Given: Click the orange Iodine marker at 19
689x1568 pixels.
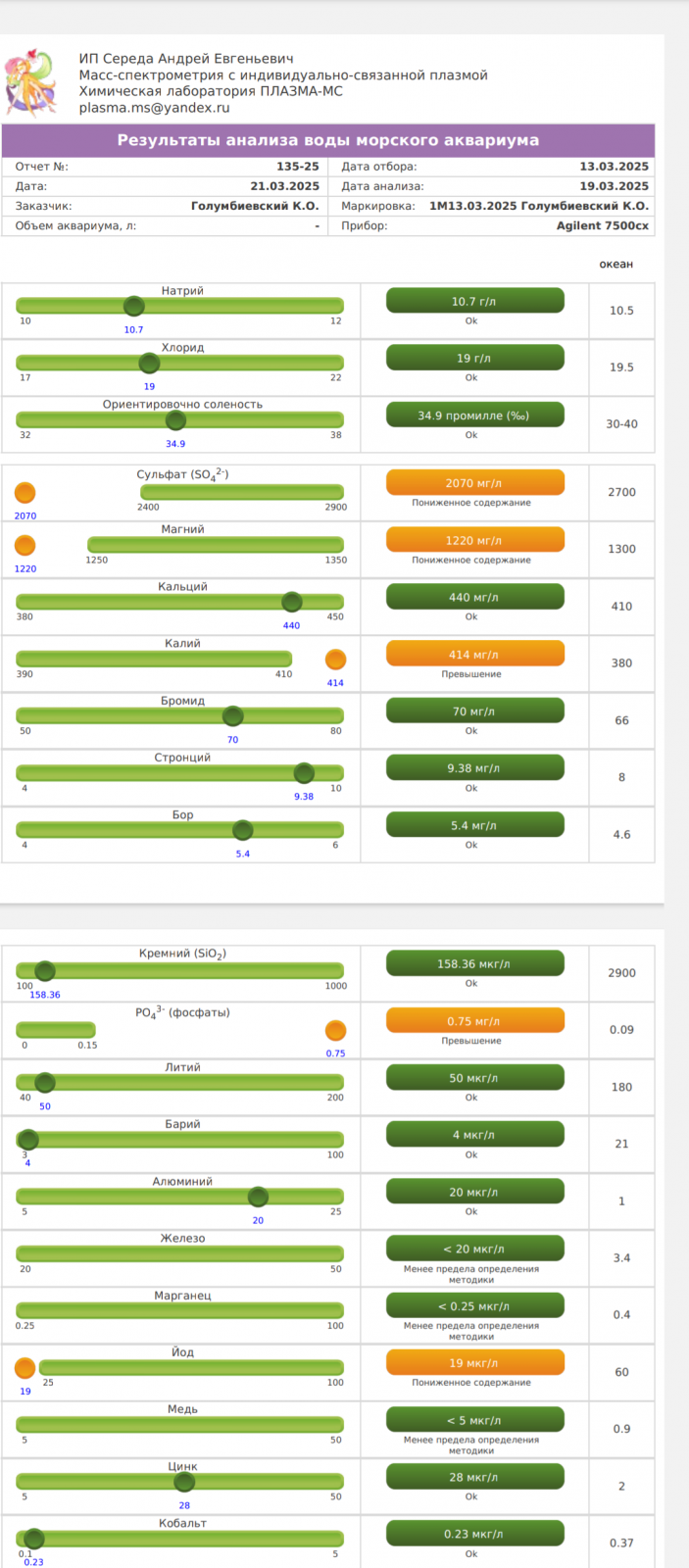Looking at the screenshot, I should [25, 1368].
